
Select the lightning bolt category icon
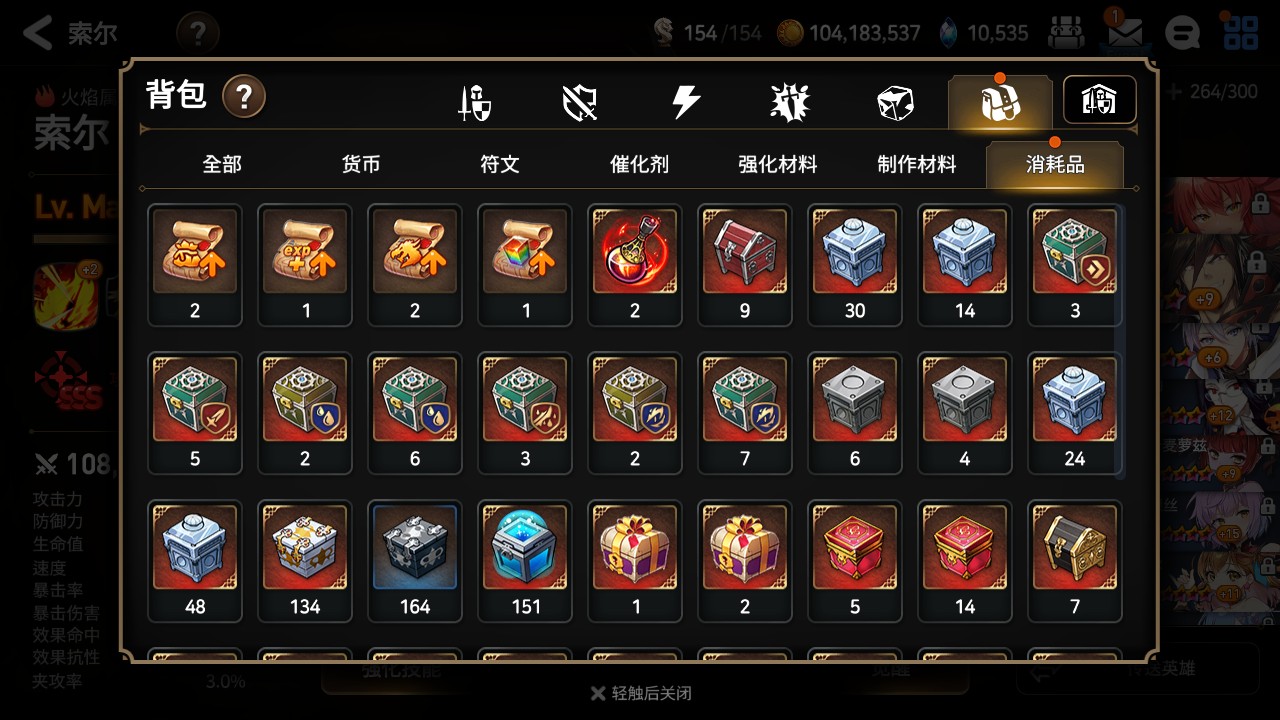point(685,102)
